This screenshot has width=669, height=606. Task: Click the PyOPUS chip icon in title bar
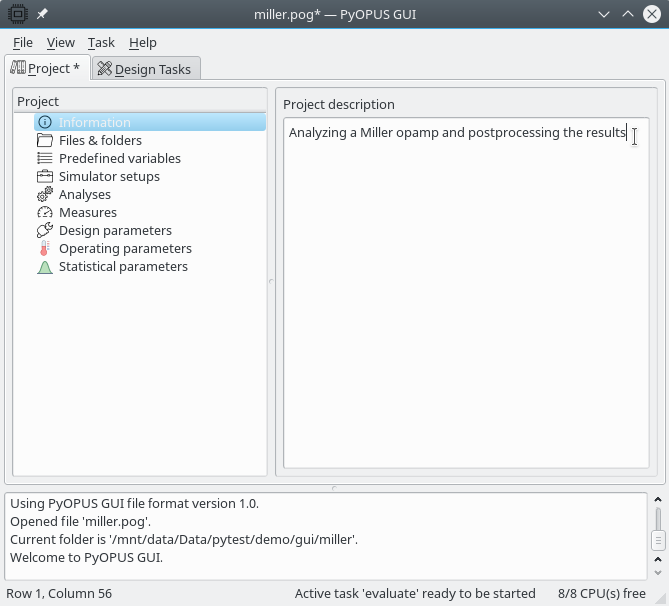(x=17, y=14)
